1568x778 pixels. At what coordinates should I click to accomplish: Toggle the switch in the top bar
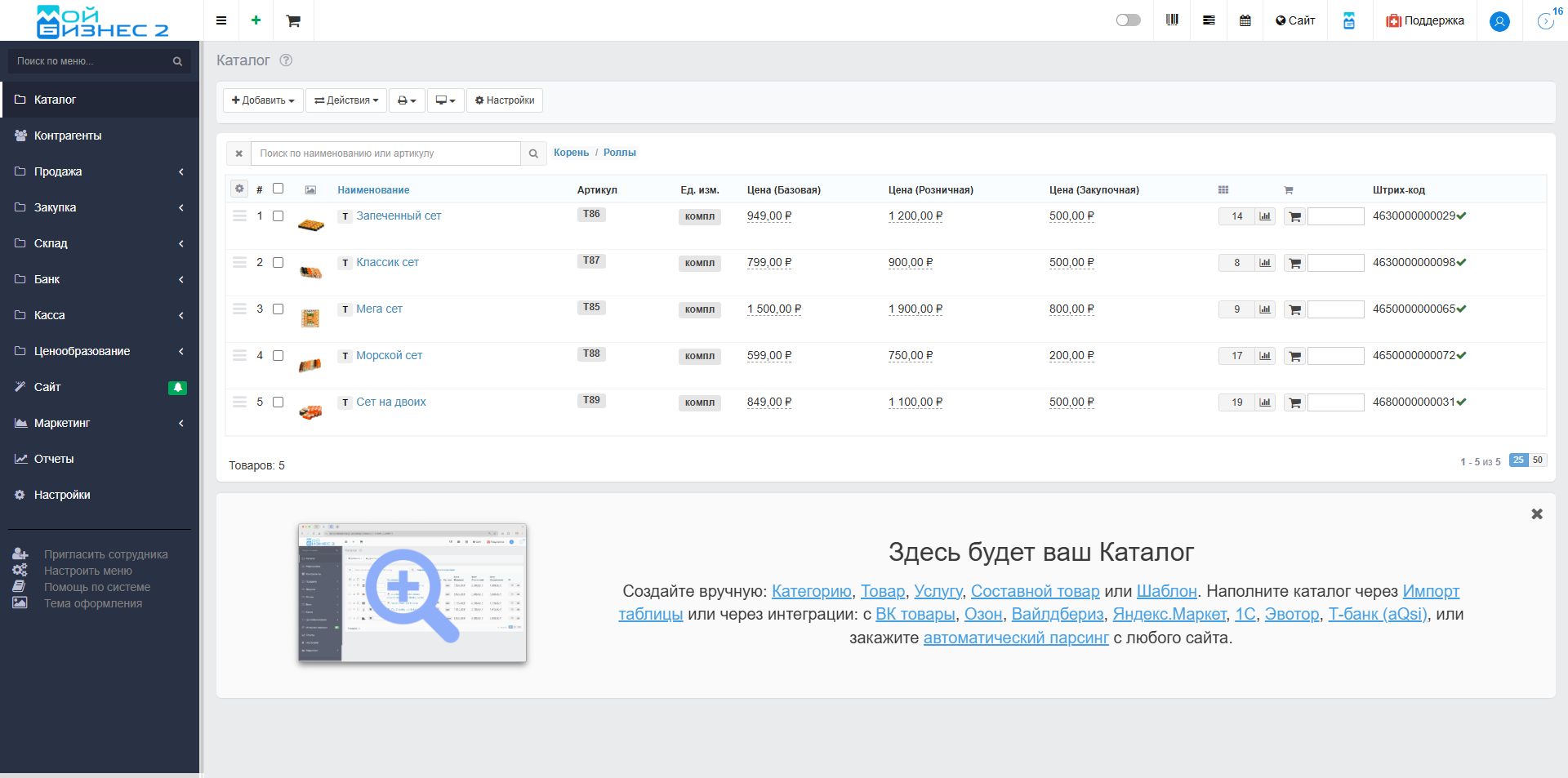point(1128,20)
